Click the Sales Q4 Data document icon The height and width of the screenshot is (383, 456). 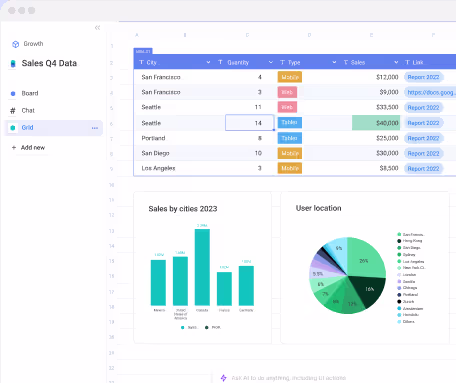(x=13, y=63)
